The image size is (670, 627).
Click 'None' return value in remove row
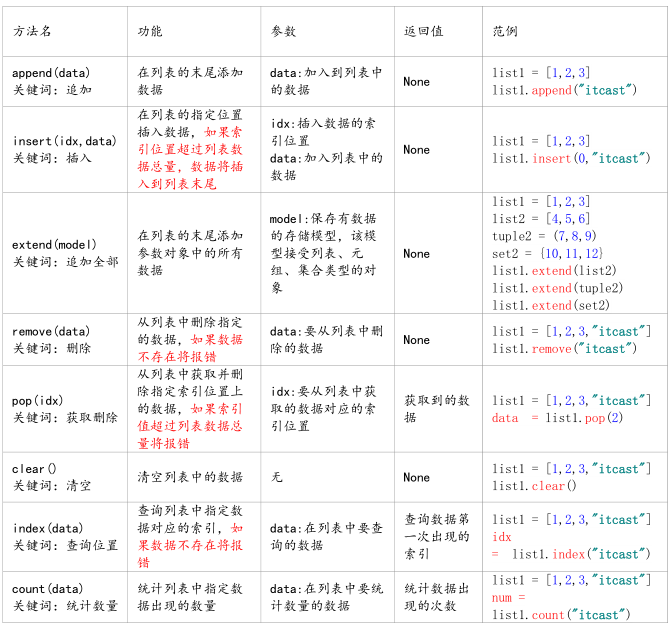click(417, 340)
